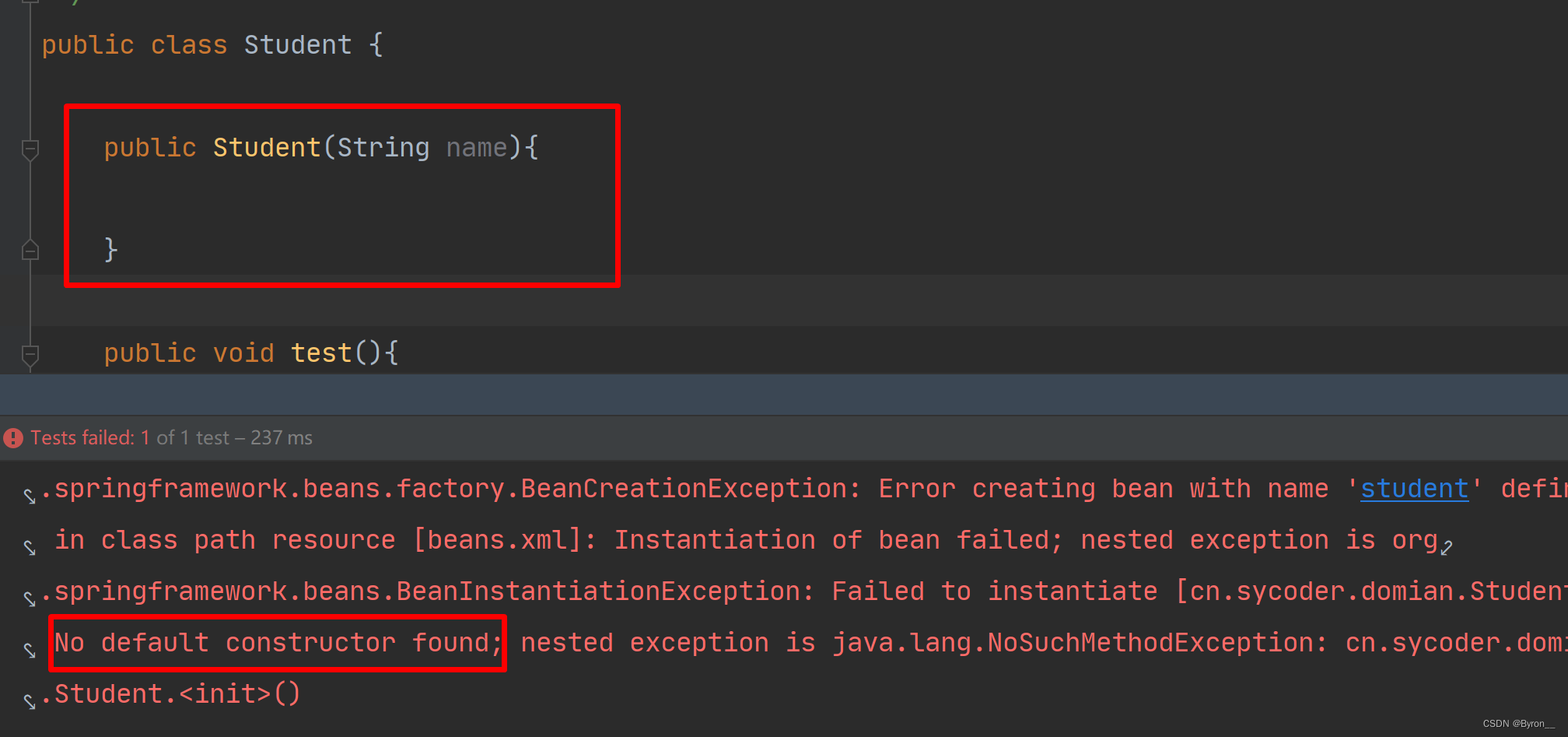Click the soft-wrap icon on 'in class path' line
The image size is (1568, 737).
(x=30, y=547)
